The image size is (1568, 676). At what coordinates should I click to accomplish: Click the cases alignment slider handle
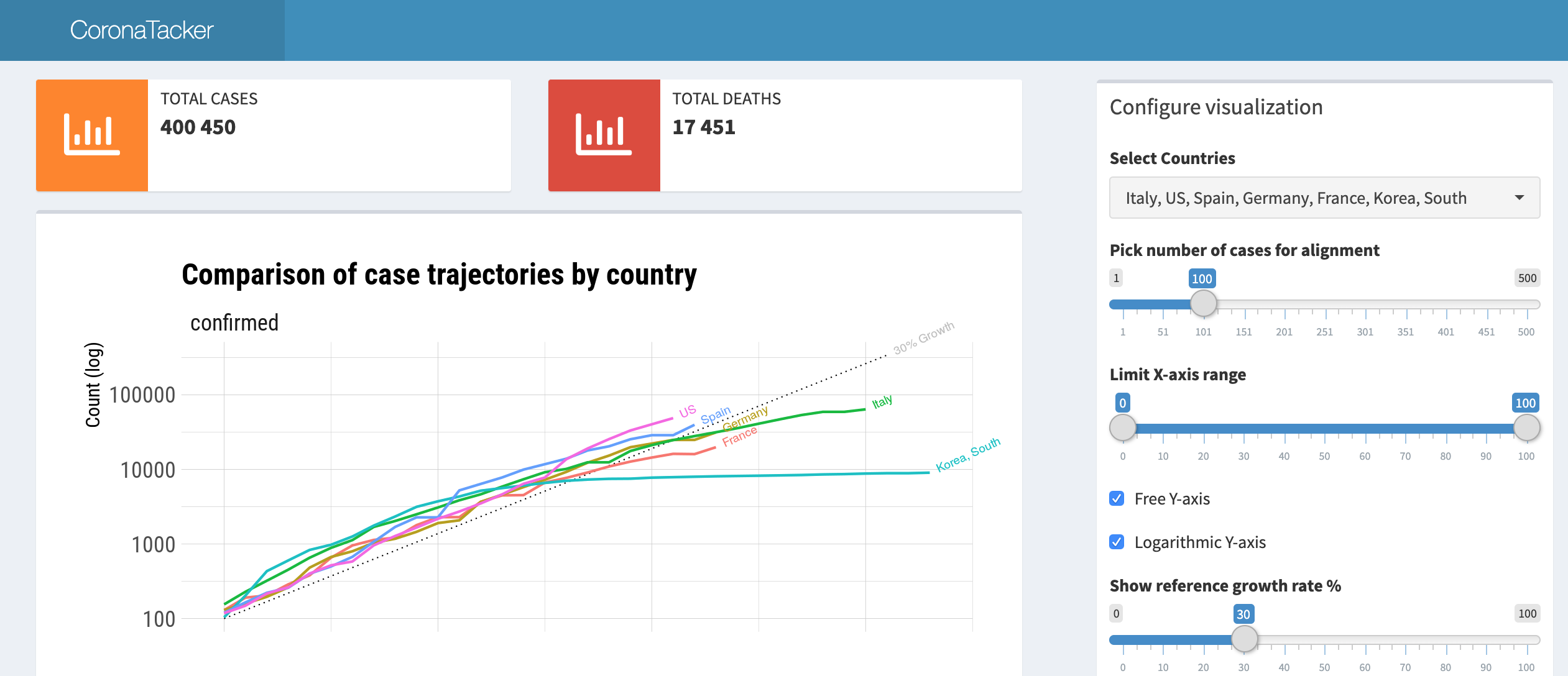tap(1203, 304)
